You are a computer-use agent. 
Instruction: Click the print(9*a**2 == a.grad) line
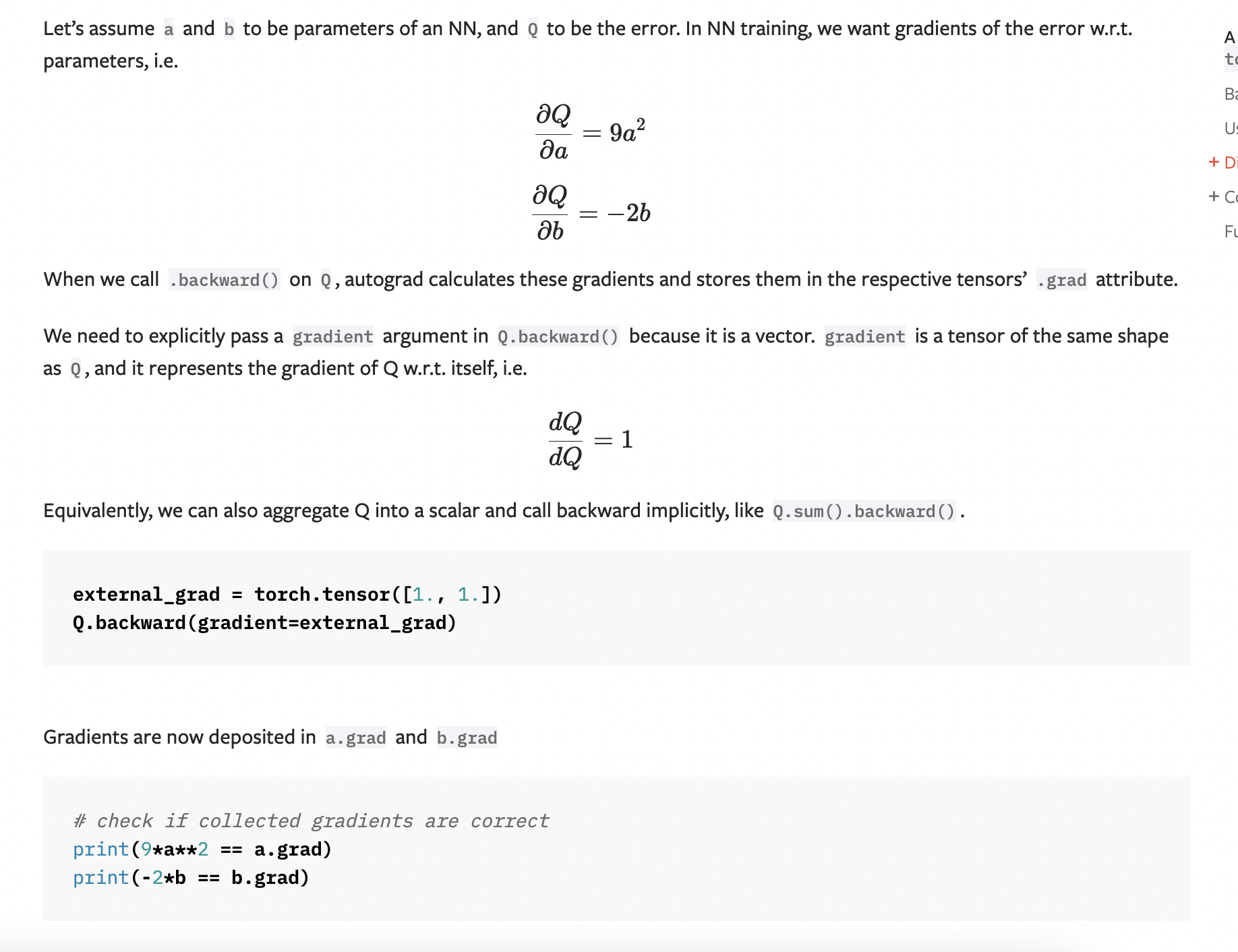point(202,849)
